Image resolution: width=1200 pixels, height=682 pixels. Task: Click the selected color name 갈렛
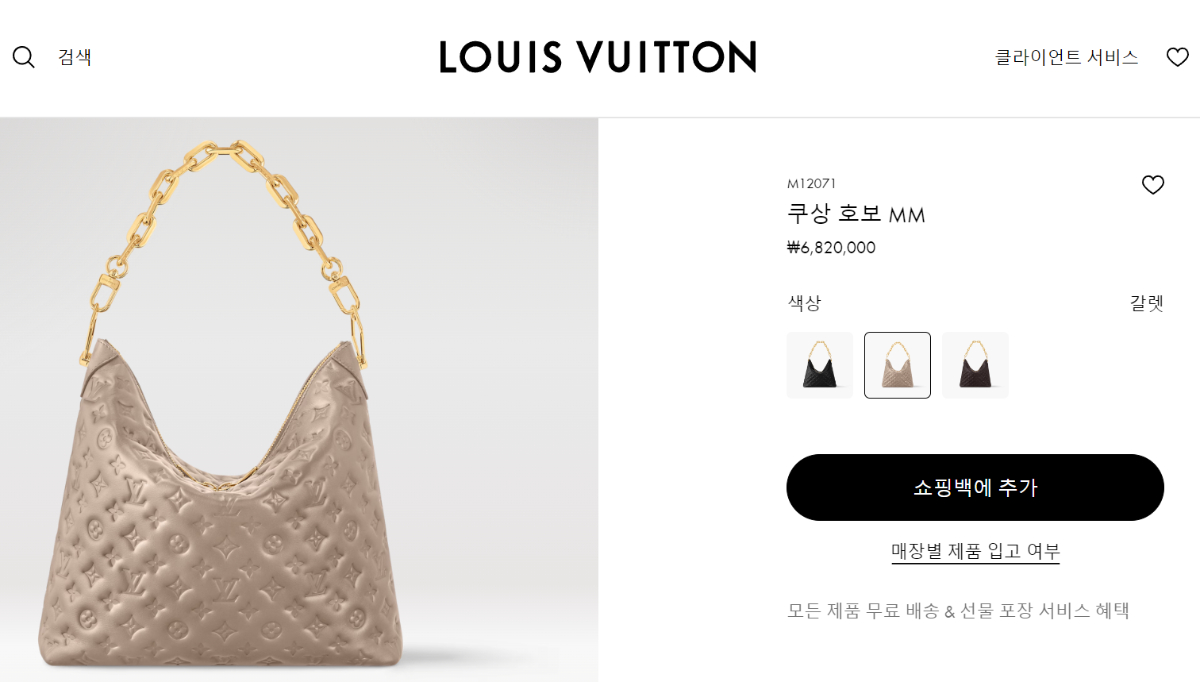tap(1147, 303)
